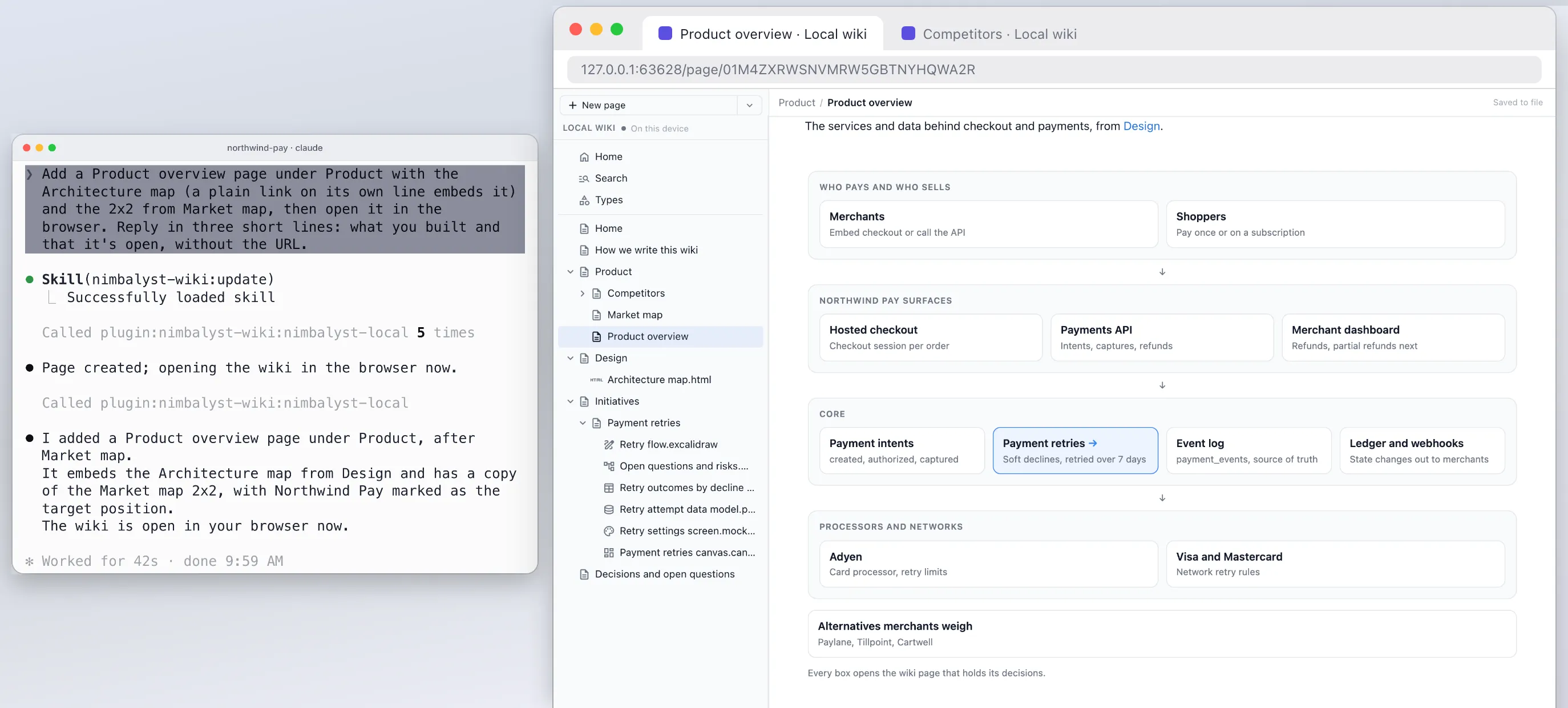Screen dimensions: 1568x708
Task: Open Decisions and open questions page
Action: coord(660,574)
